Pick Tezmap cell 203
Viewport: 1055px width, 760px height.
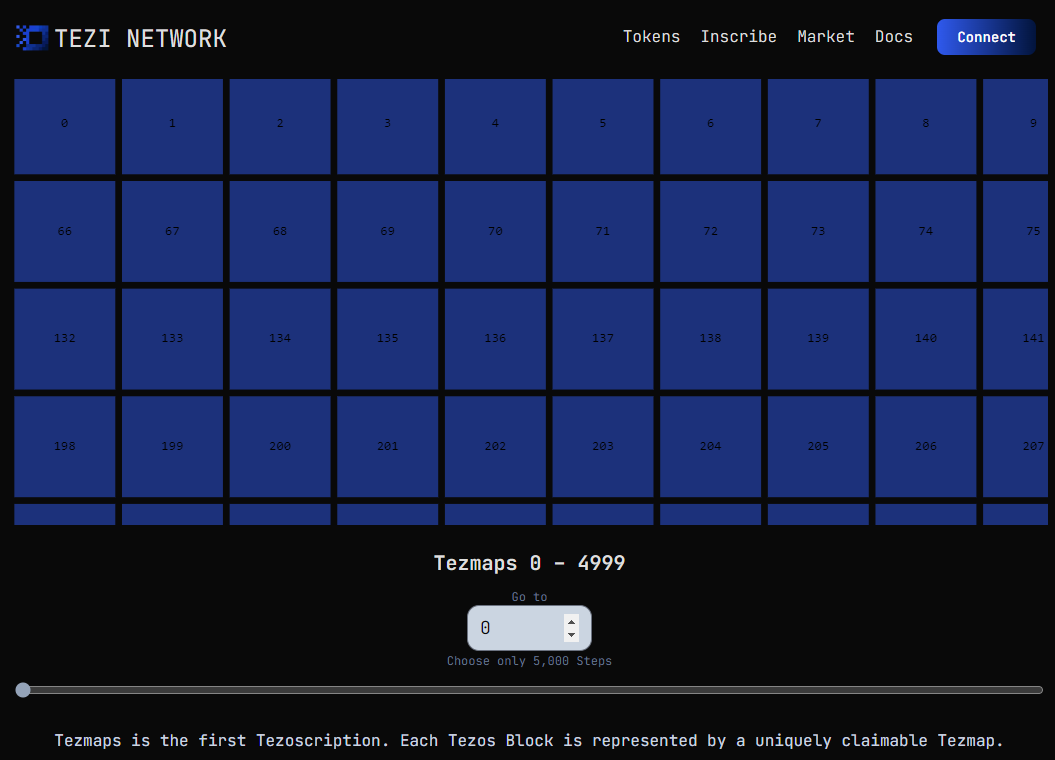pyautogui.click(x=603, y=447)
